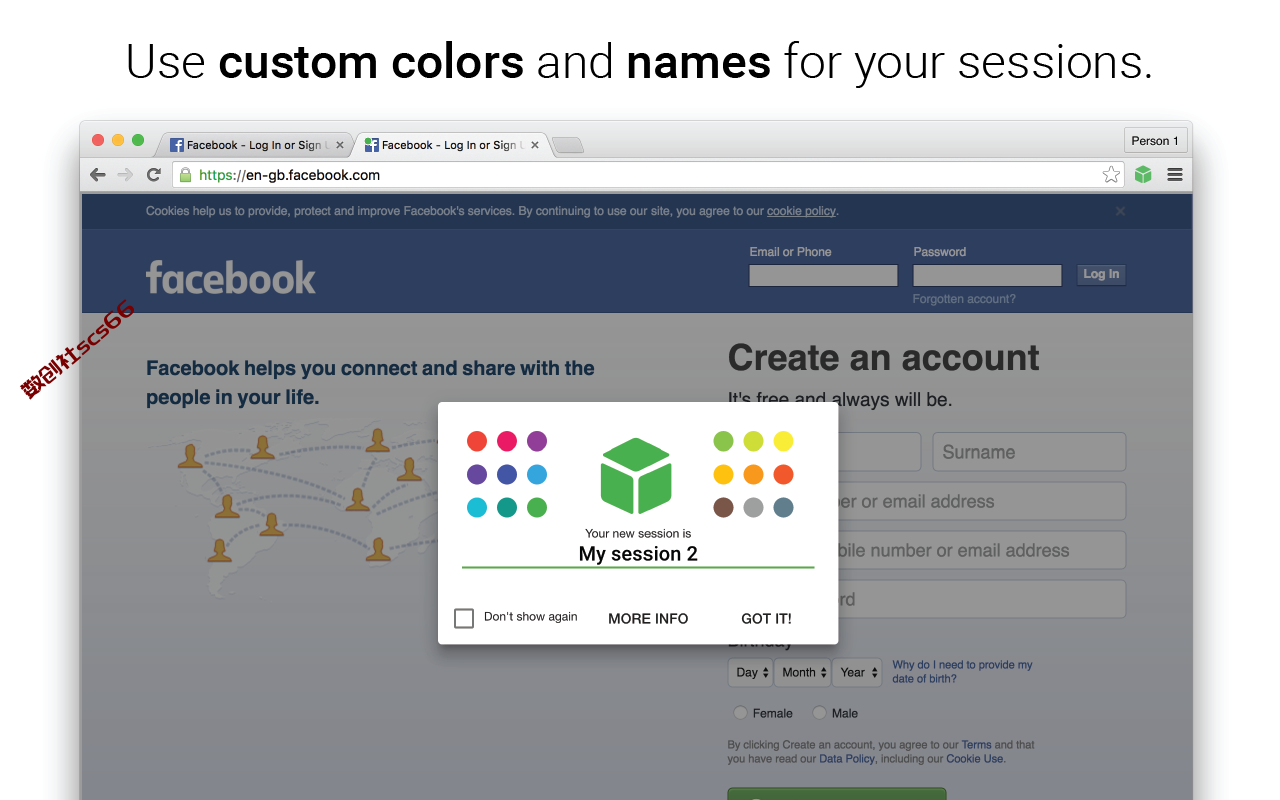Click the GOT IT! button

[x=766, y=619]
